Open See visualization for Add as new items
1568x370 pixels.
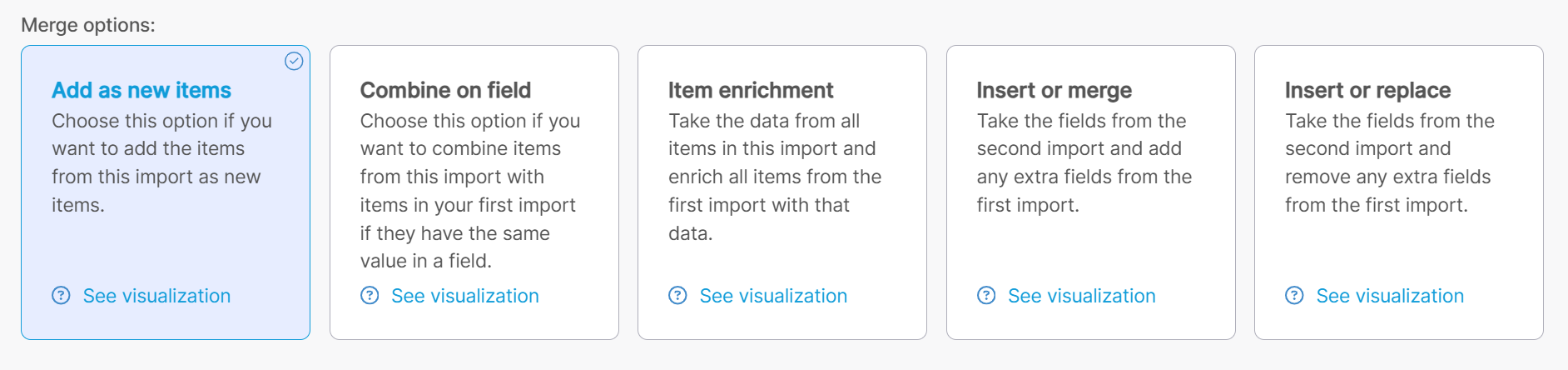(156, 296)
